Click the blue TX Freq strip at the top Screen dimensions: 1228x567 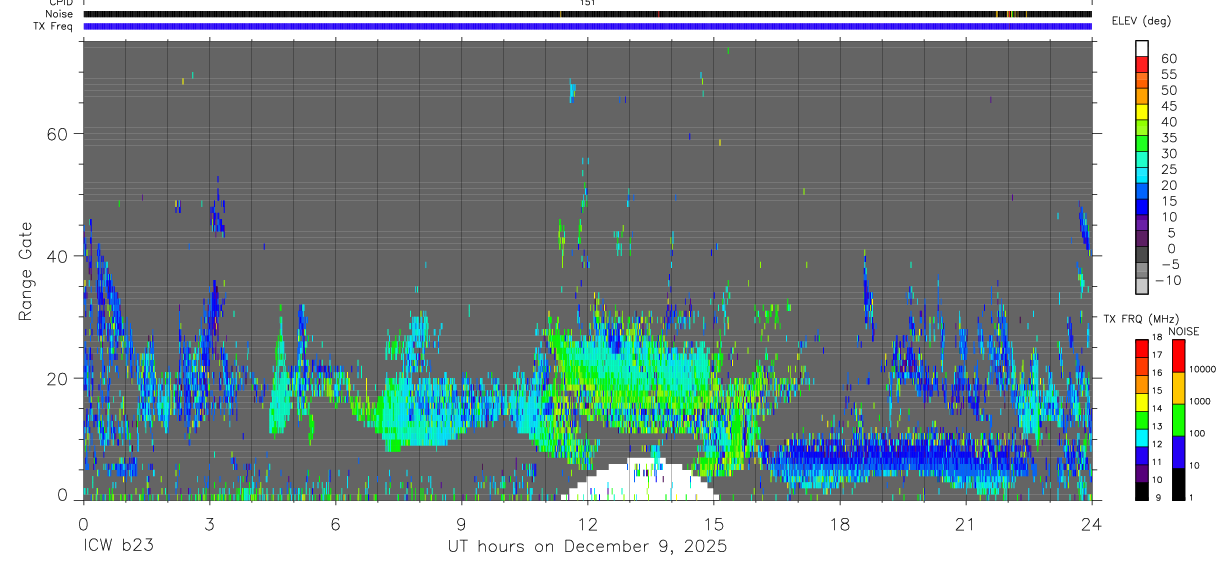587,26
